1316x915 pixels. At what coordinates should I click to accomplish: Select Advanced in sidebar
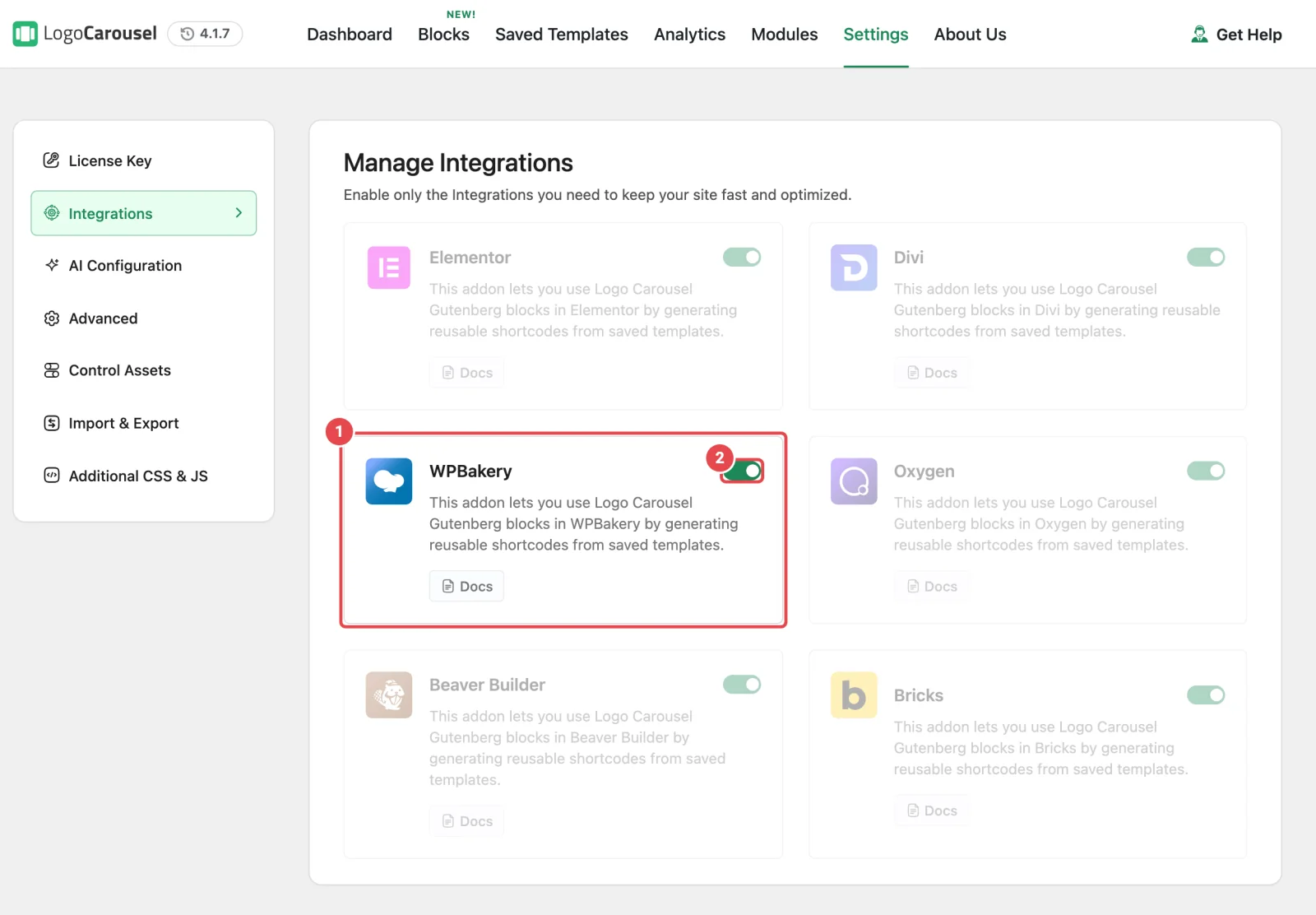[x=144, y=318]
